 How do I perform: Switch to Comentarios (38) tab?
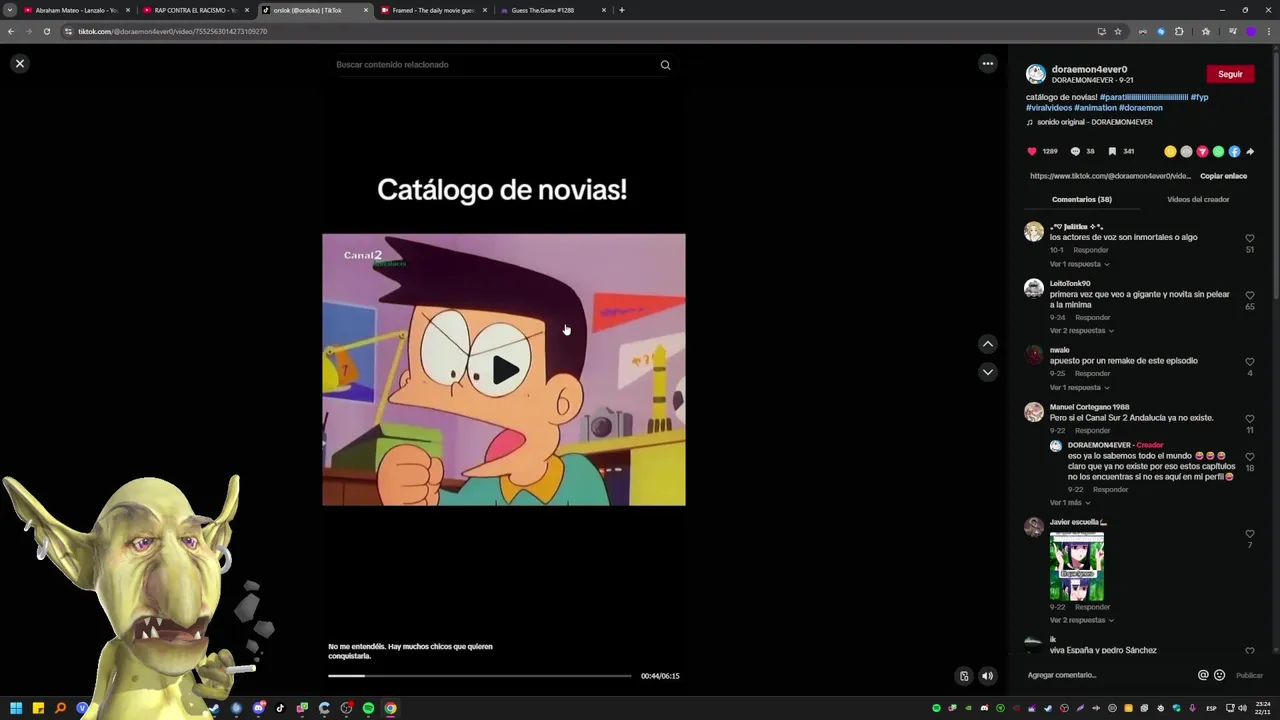click(1081, 199)
